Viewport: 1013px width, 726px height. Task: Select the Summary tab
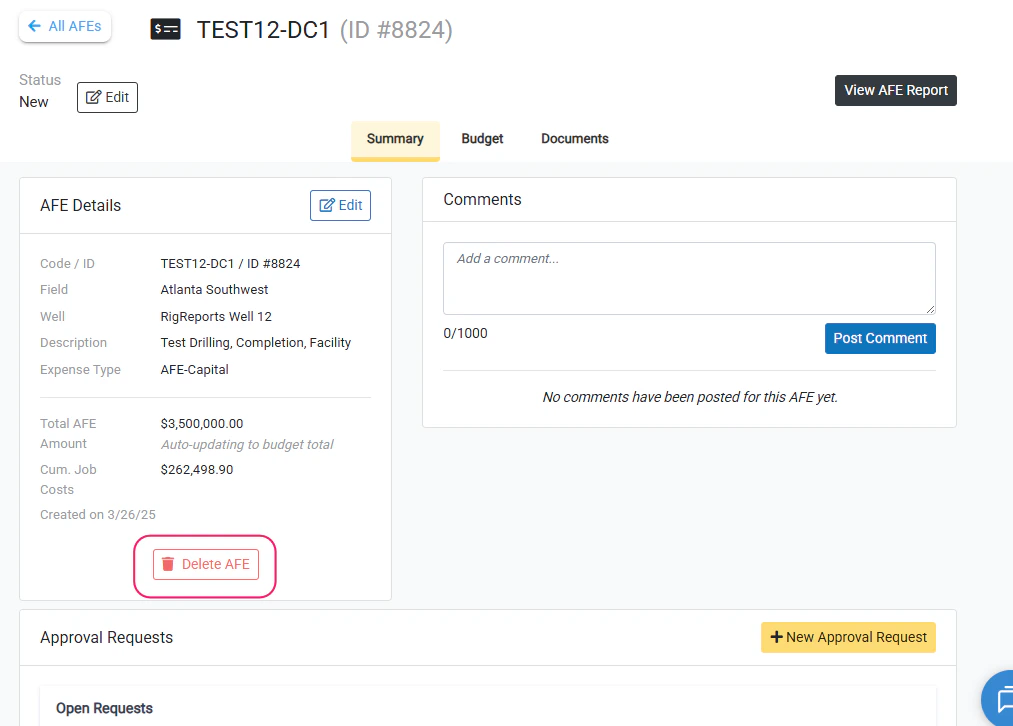(395, 139)
